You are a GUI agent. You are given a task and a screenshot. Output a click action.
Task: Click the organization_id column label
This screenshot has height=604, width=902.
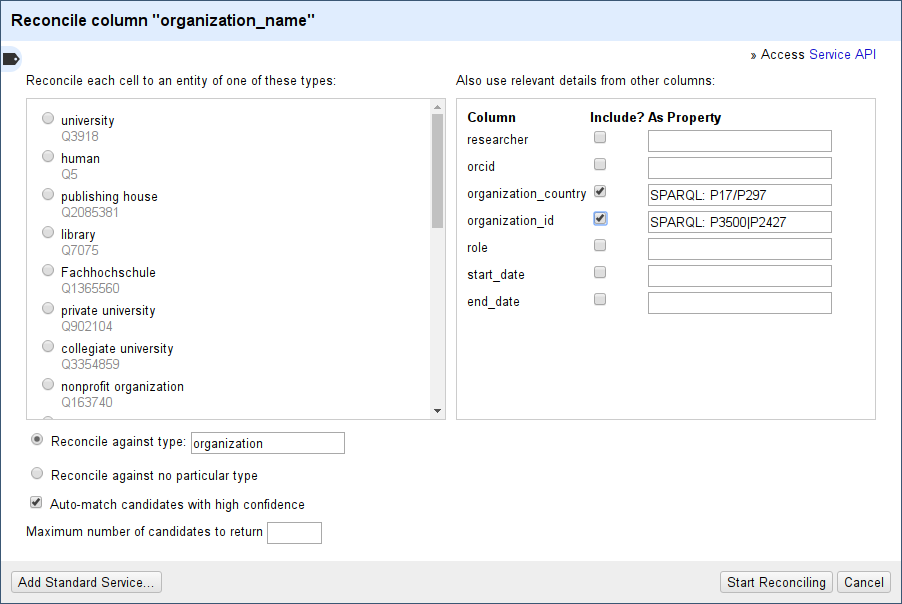pyautogui.click(x=510, y=221)
